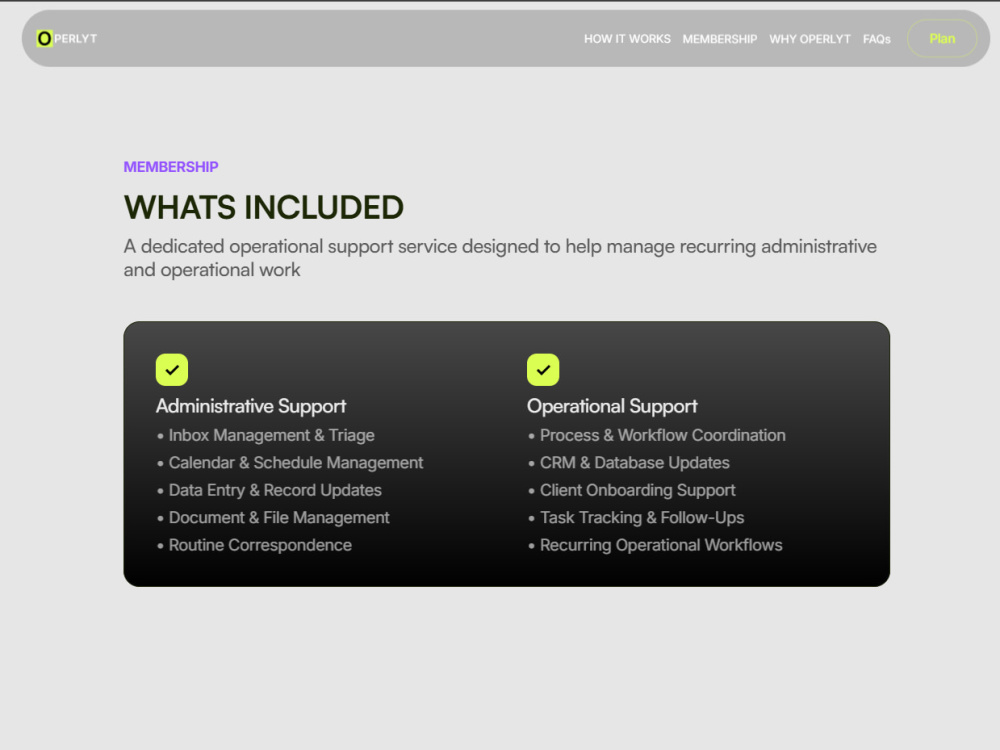
Task: Go to the MEMBERSHIP nav item
Action: coord(719,39)
